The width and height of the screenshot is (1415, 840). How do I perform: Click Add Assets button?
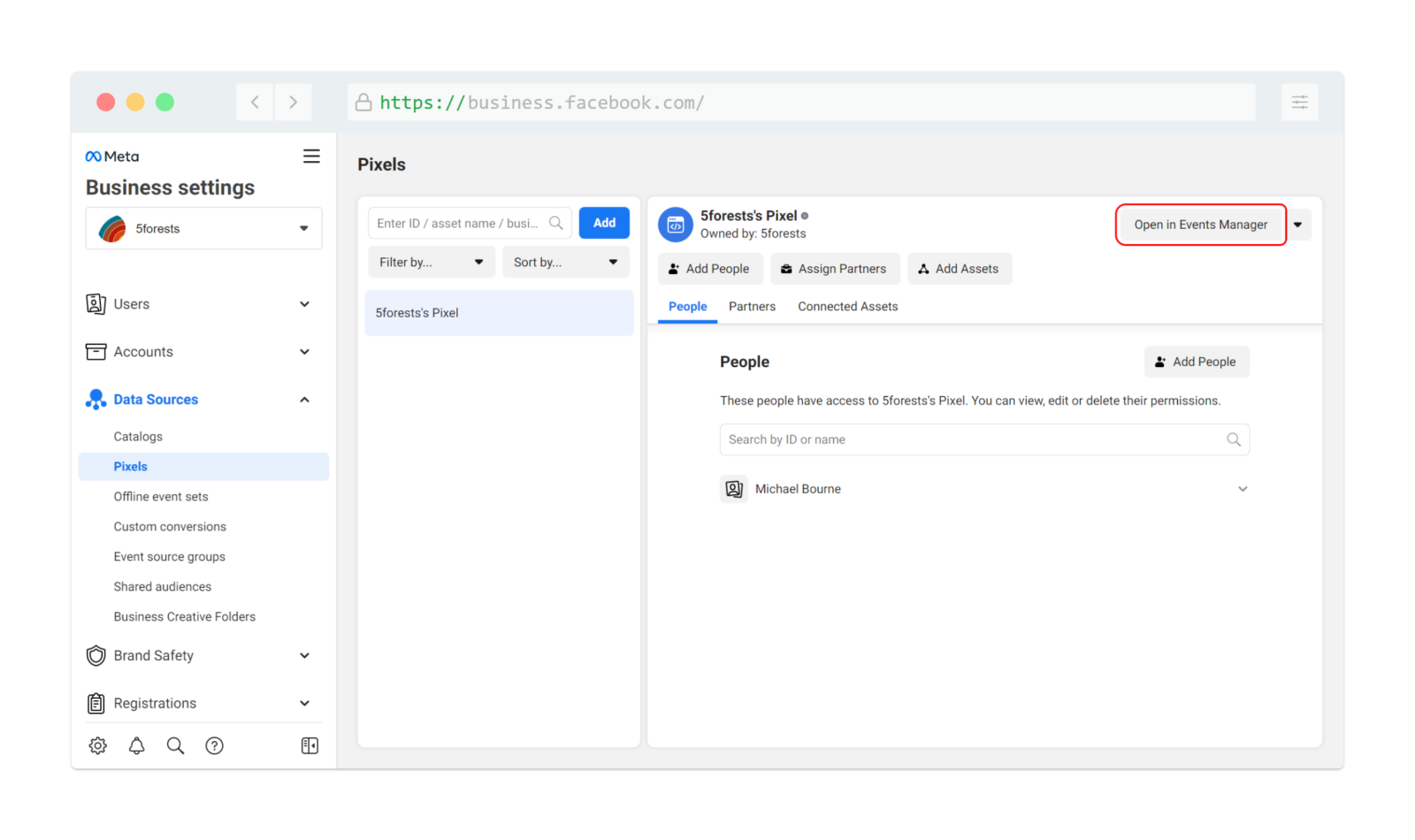coord(960,269)
